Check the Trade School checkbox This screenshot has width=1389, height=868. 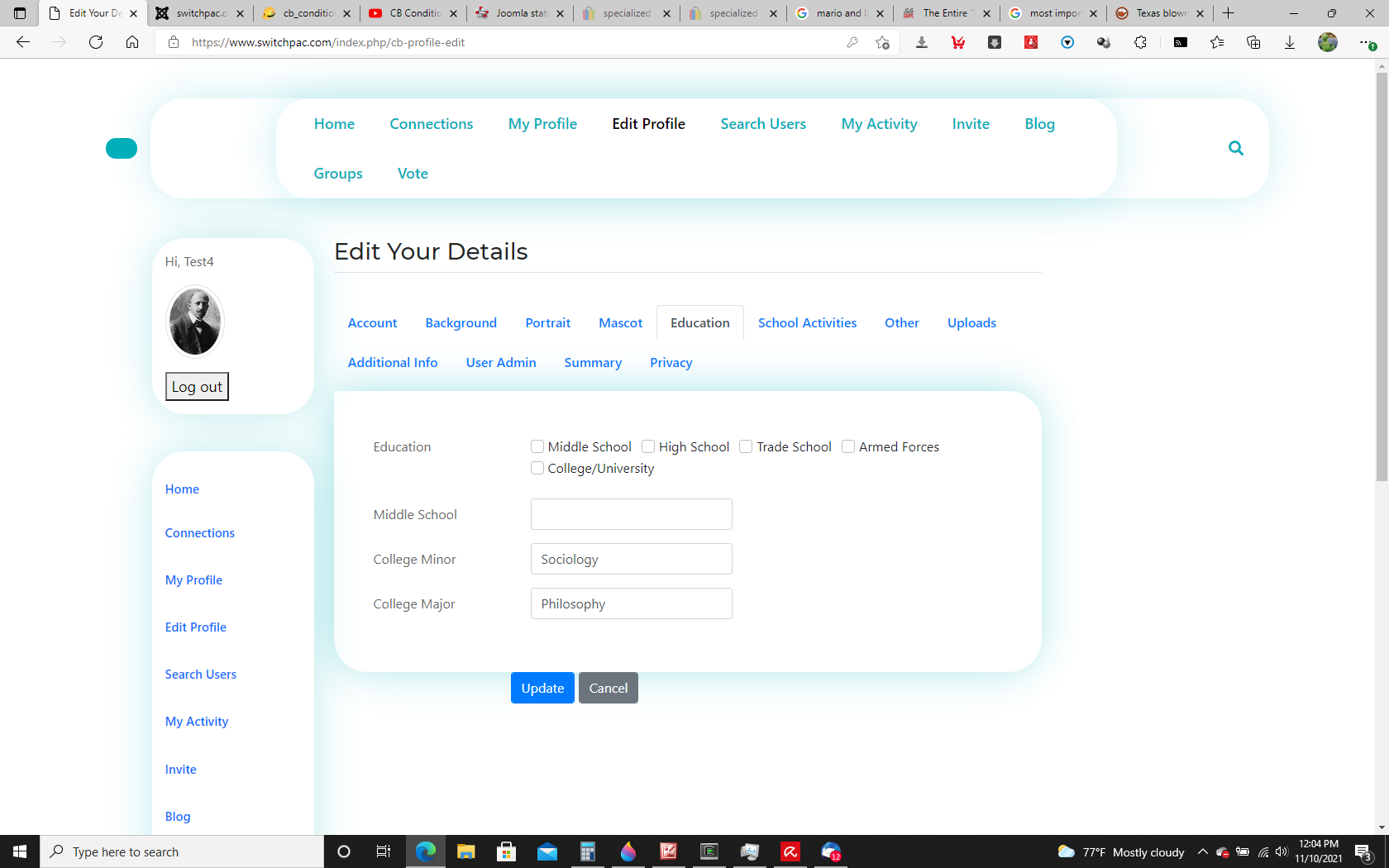point(746,446)
